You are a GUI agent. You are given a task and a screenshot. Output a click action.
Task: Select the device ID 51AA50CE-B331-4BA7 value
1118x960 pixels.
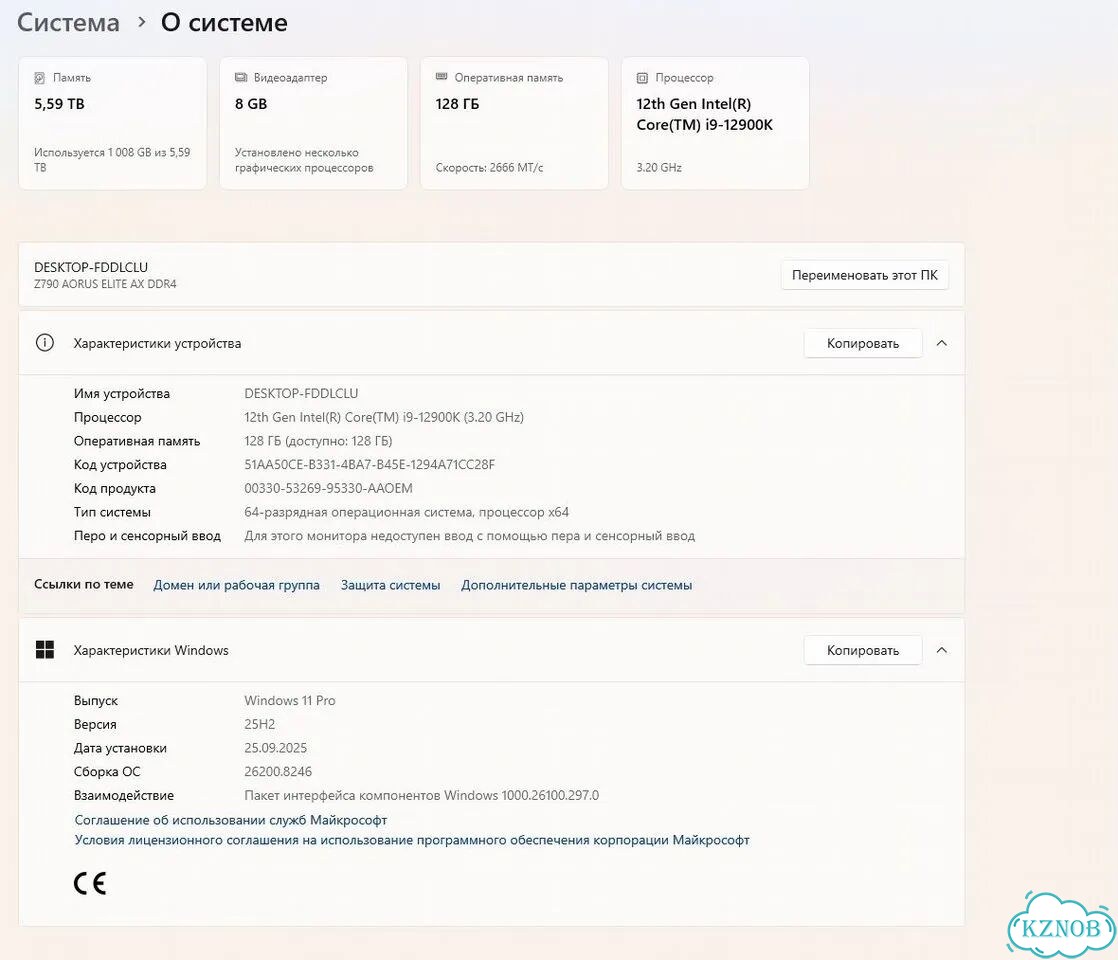coord(369,464)
